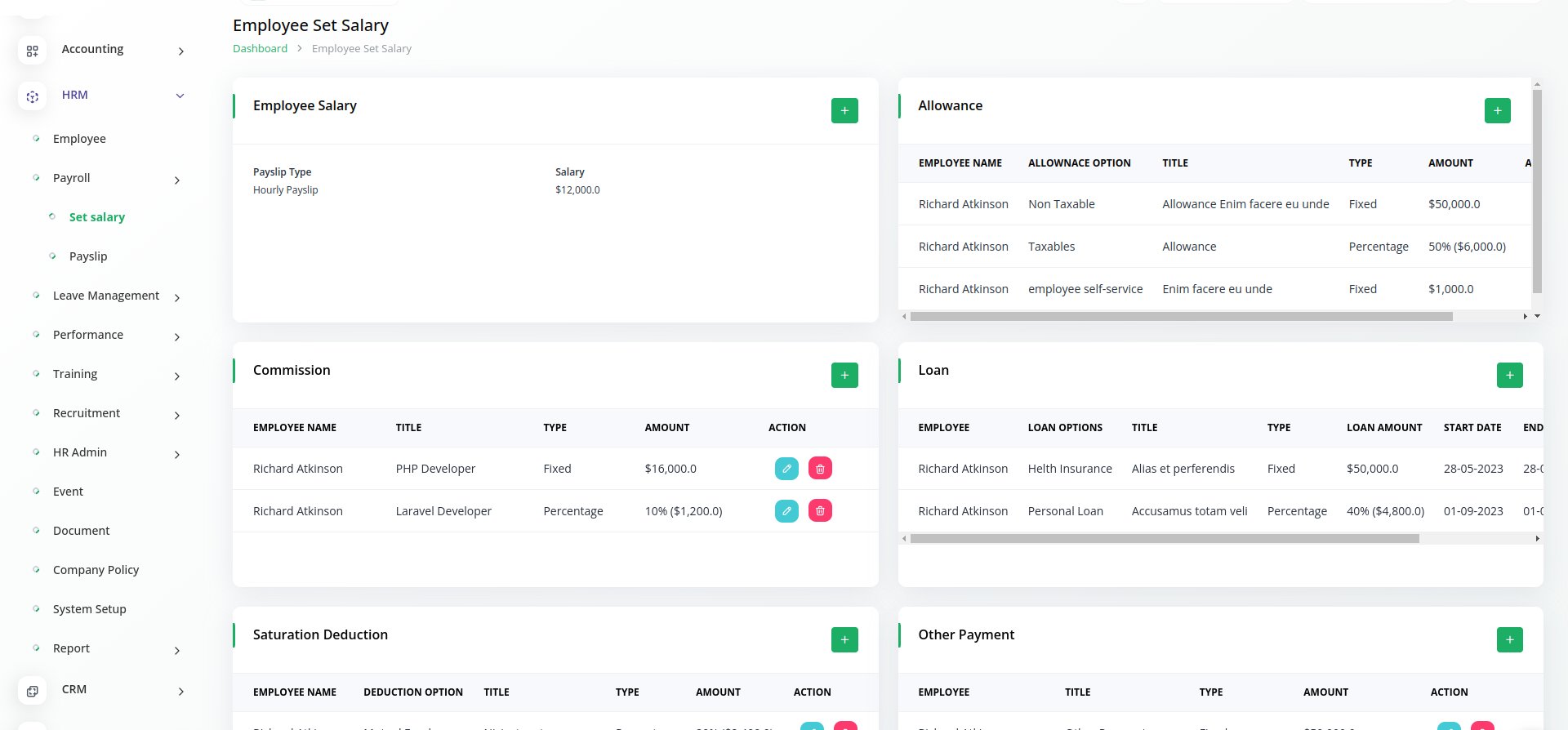
Task: Open Company Policy from sidebar
Action: click(x=96, y=570)
